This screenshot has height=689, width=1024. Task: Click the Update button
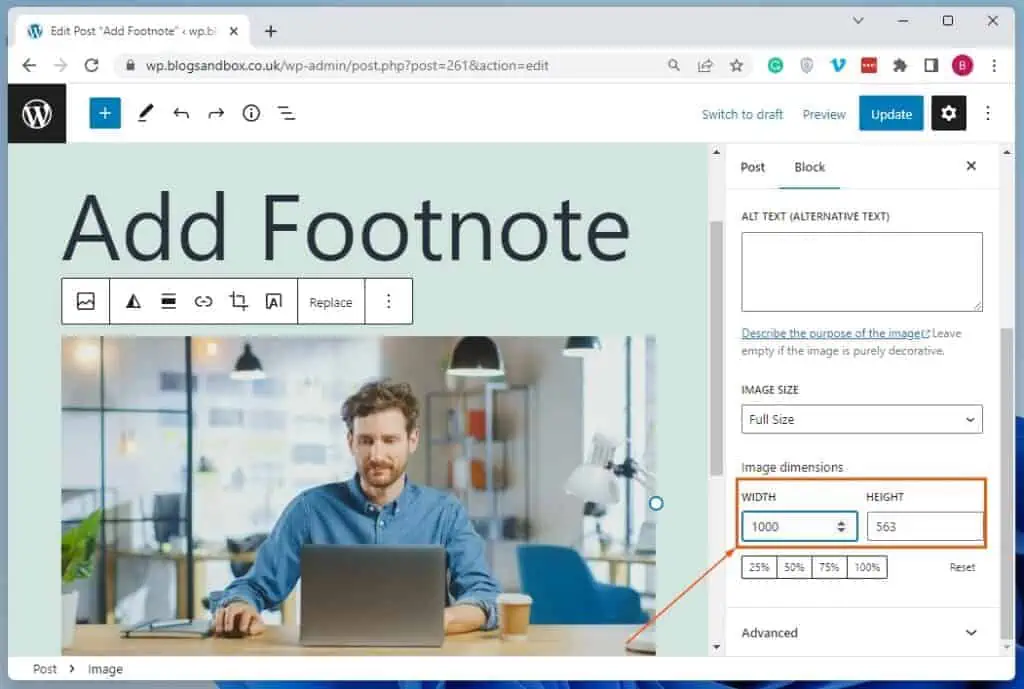pos(890,113)
